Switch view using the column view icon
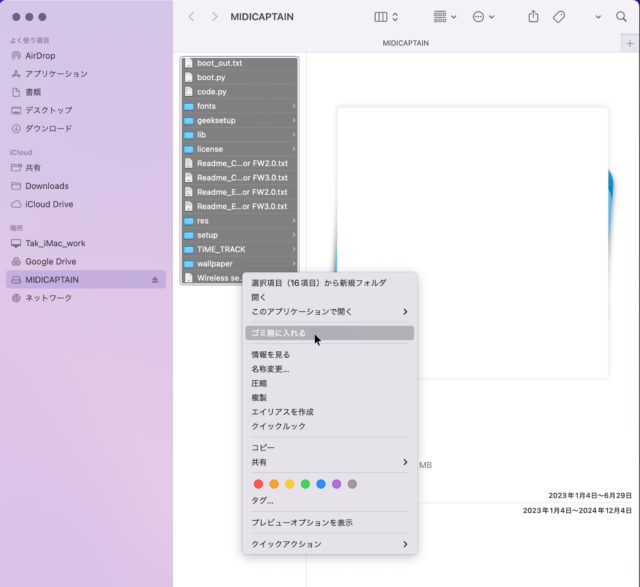The height and width of the screenshot is (587, 640). [381, 17]
